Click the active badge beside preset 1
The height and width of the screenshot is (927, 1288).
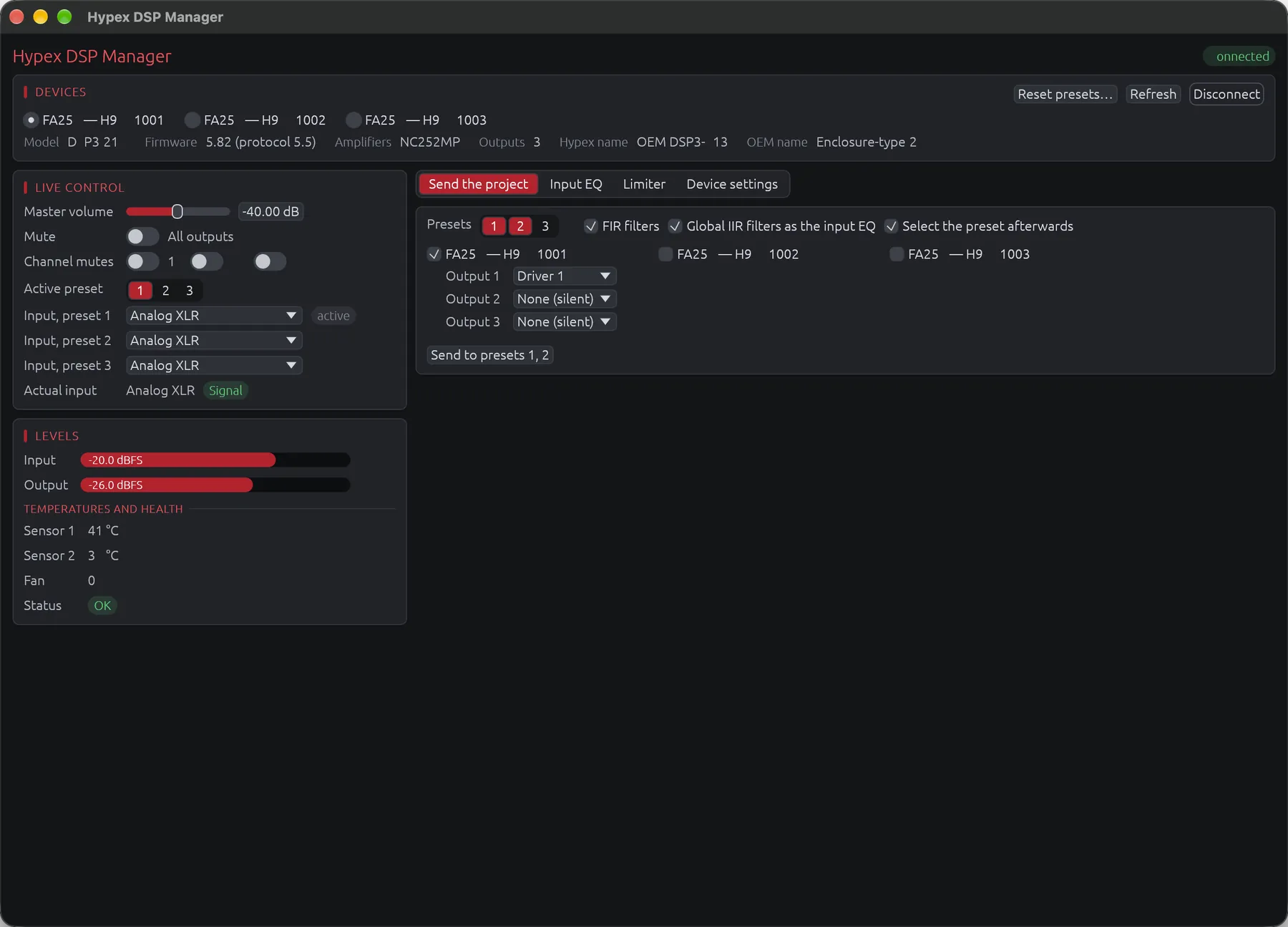(x=333, y=316)
